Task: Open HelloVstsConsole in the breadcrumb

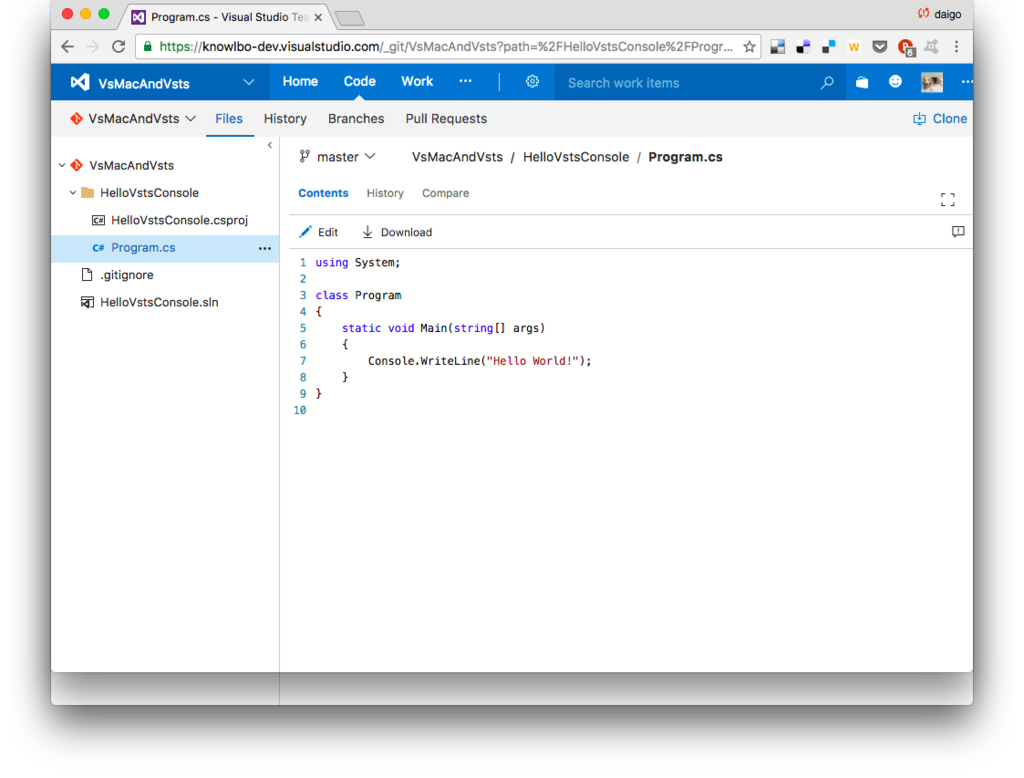Action: (576, 157)
